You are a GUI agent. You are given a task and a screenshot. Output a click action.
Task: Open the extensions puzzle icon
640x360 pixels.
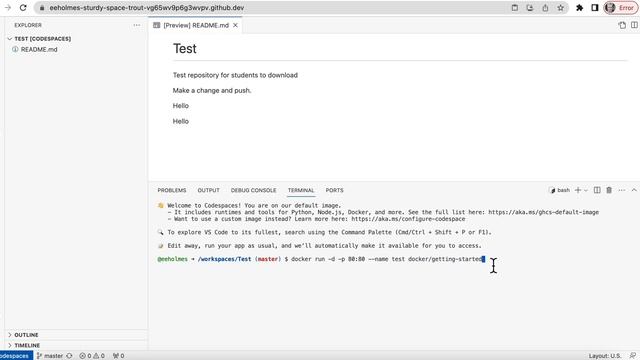[x=580, y=8]
